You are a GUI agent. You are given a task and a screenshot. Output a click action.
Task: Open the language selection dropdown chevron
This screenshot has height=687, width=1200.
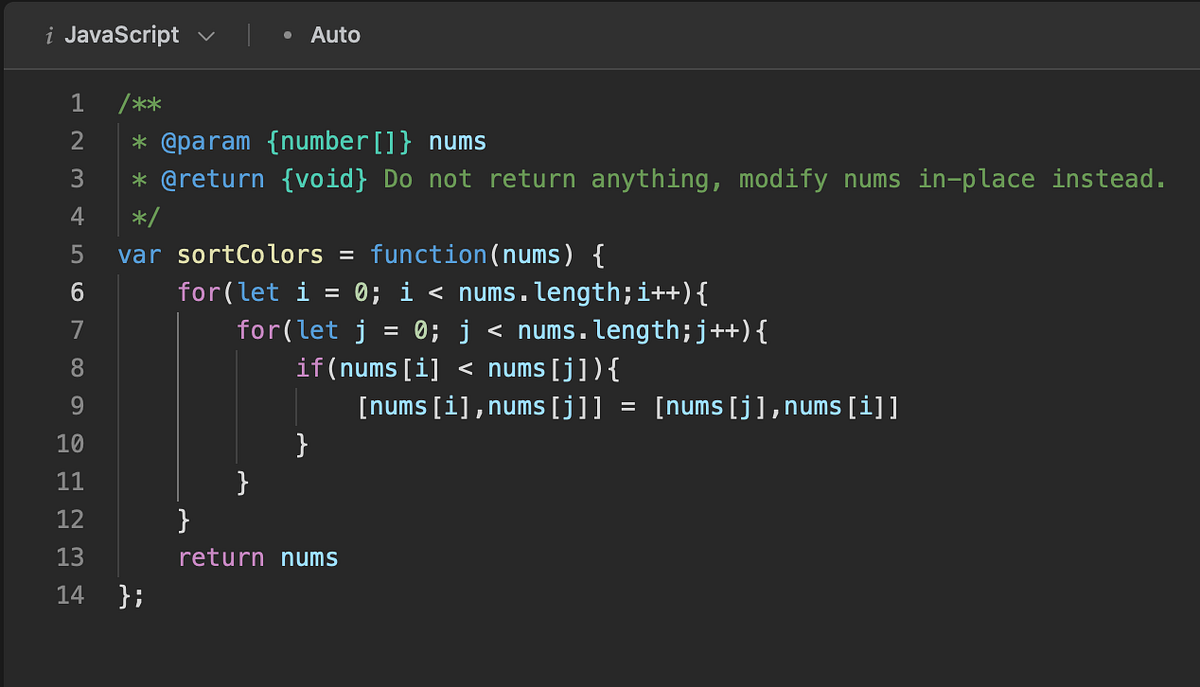(x=207, y=36)
